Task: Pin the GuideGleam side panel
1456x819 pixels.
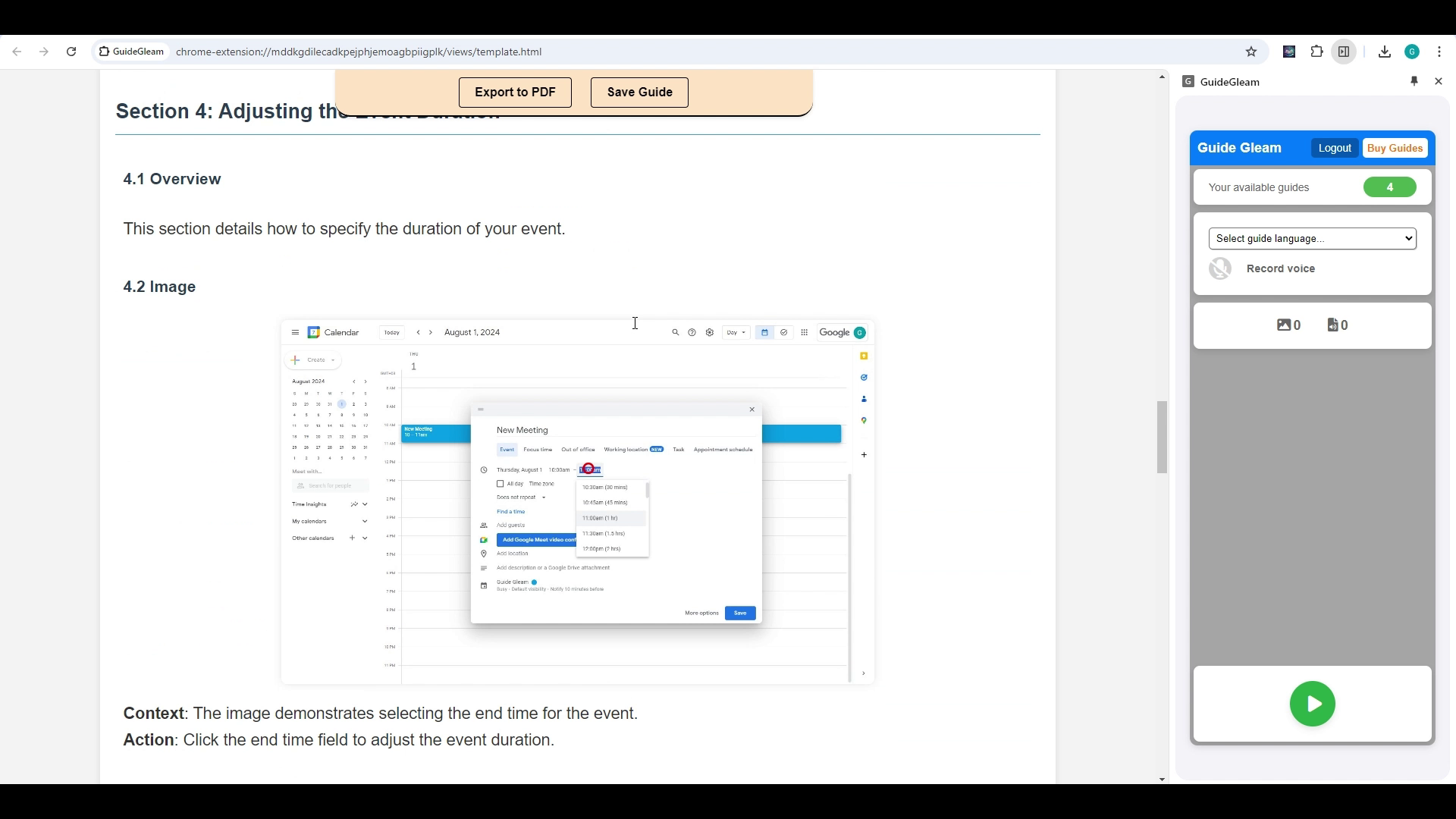Action: click(x=1414, y=81)
